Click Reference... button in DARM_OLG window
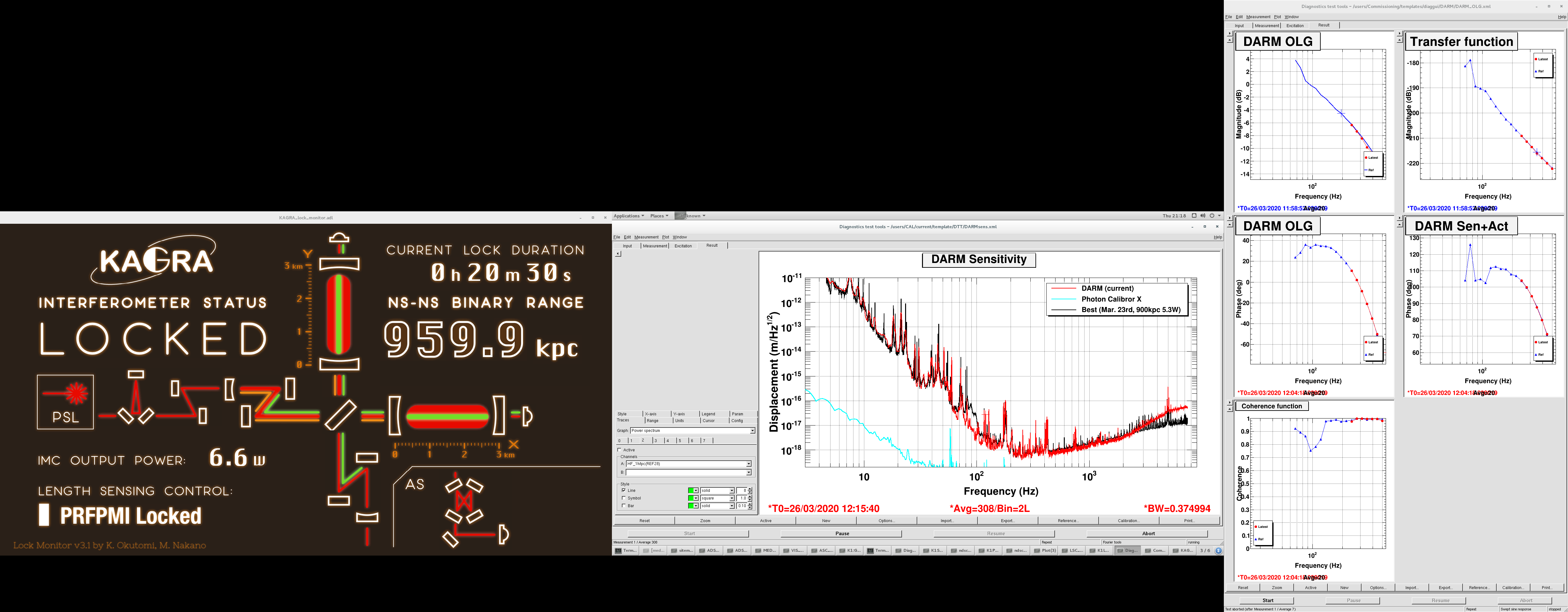 (x=1479, y=588)
